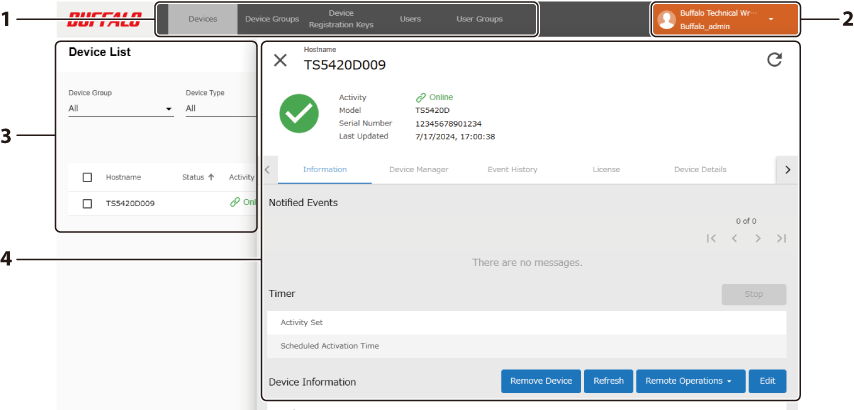Check the TS5420D009 row checkbox
Image resolution: width=854 pixels, height=410 pixels.
click(x=87, y=203)
